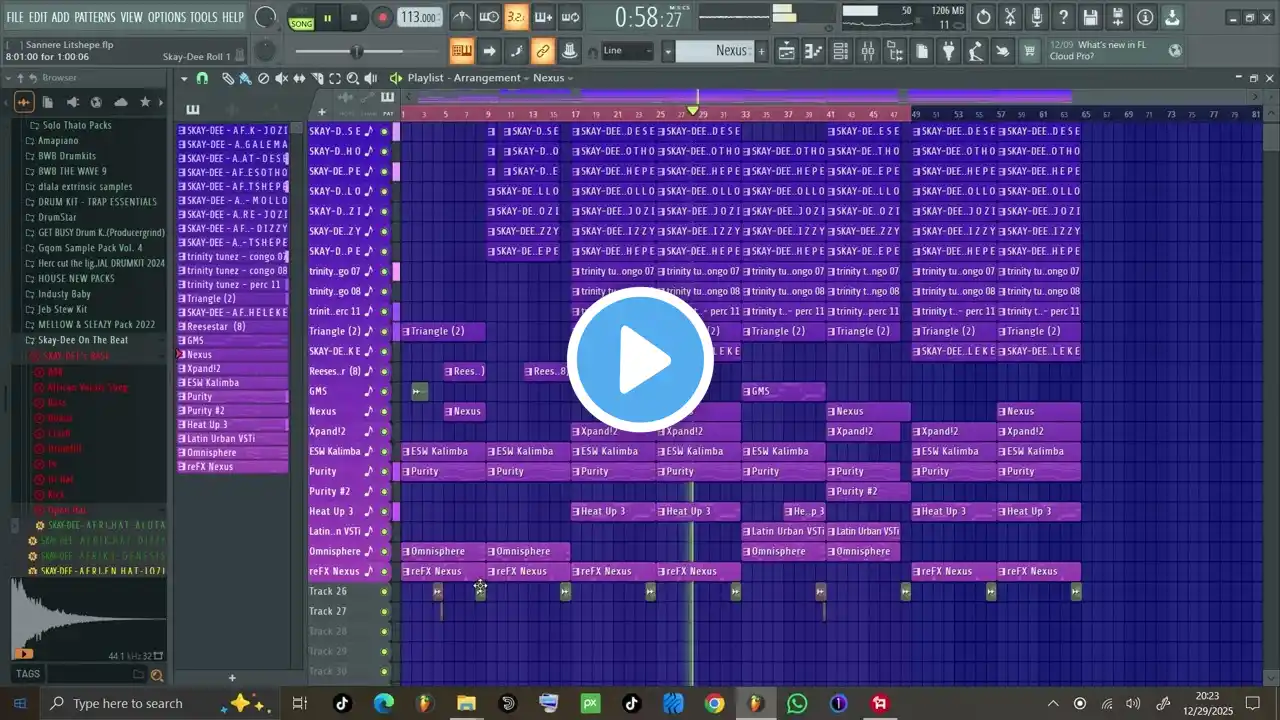1280x720 pixels.
Task: Toggle the multilink to controllers icon
Action: [x=543, y=51]
